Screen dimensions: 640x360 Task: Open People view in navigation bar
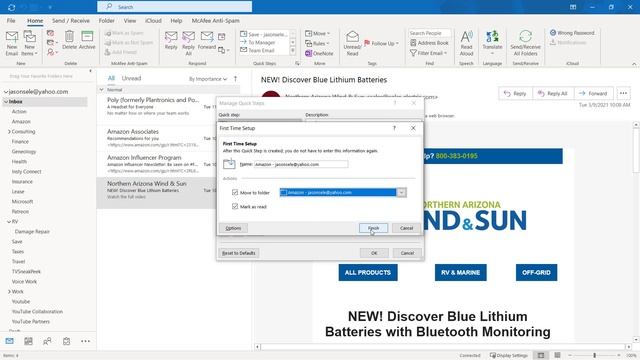point(47,341)
